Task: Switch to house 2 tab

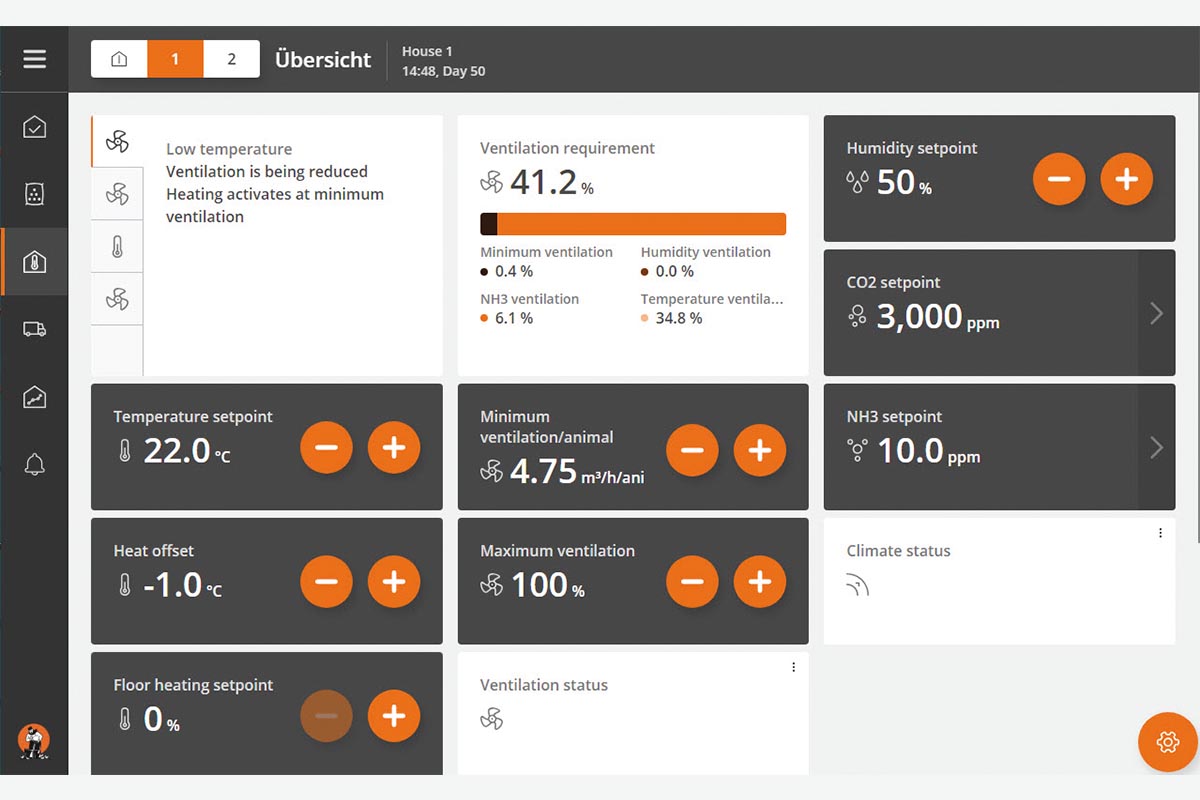Action: pos(231,59)
